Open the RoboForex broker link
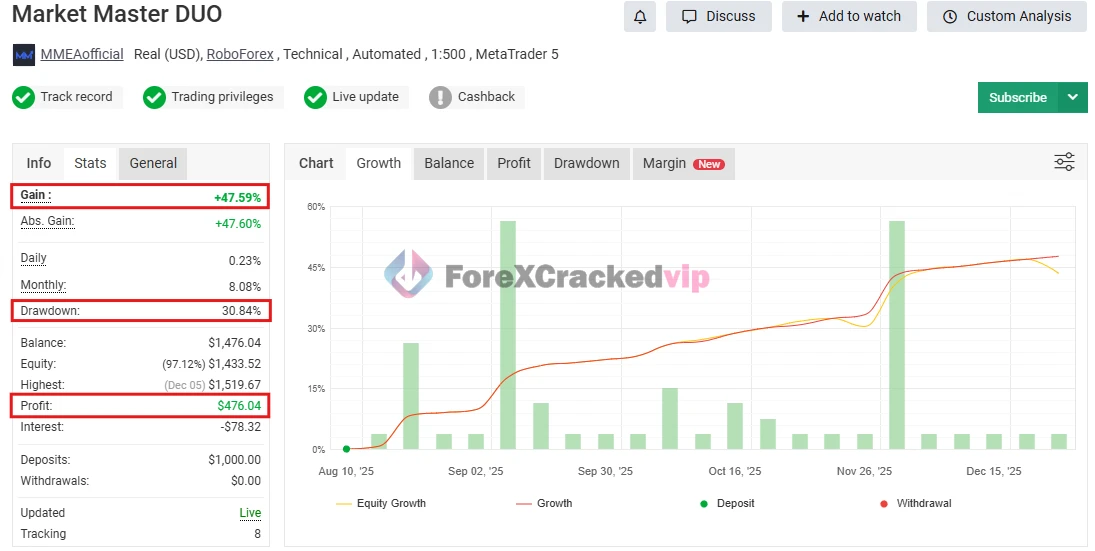This screenshot has height=551, width=1095. tap(240, 54)
